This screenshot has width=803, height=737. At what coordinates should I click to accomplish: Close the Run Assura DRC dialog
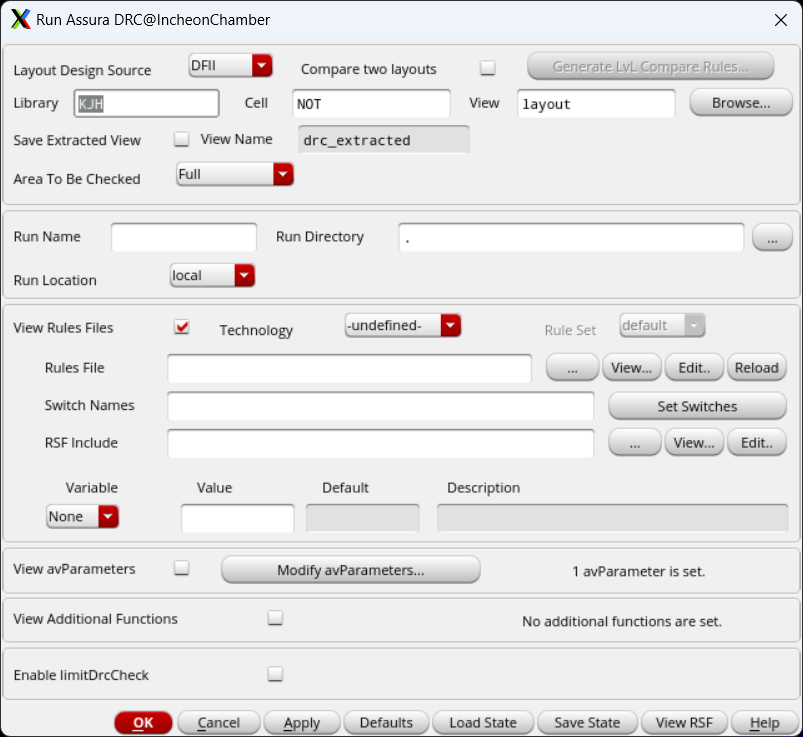(x=780, y=20)
